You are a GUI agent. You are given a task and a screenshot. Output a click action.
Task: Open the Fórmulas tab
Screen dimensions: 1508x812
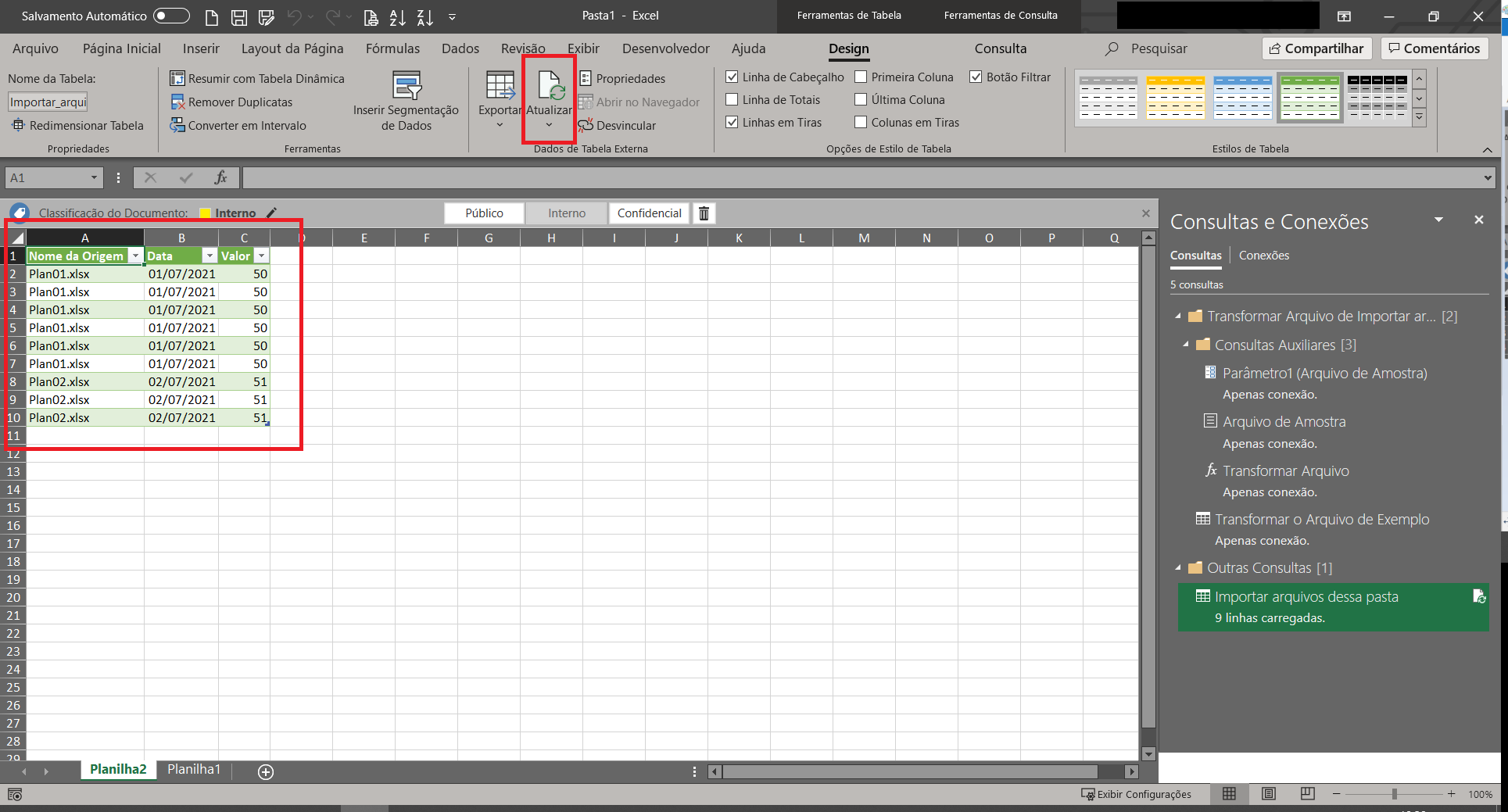coord(392,48)
